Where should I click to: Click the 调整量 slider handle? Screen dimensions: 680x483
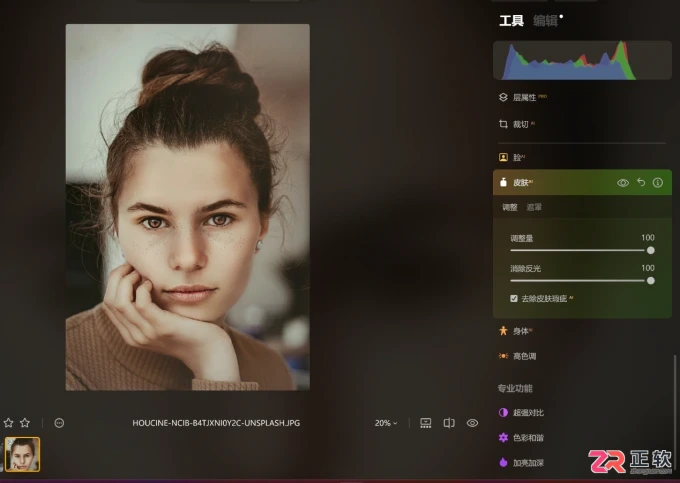pyautogui.click(x=651, y=250)
